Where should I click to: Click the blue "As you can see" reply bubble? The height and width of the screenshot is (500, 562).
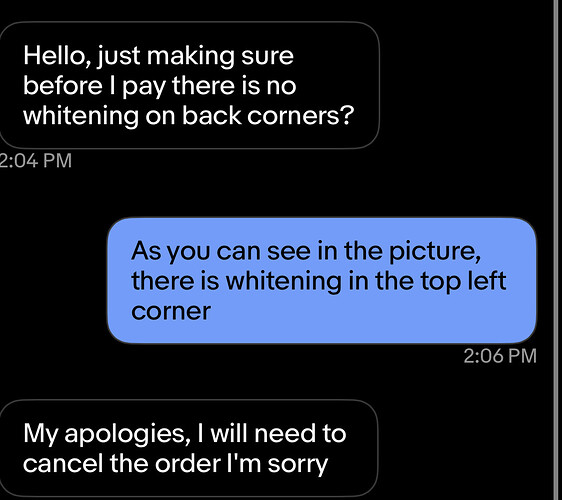(322, 280)
